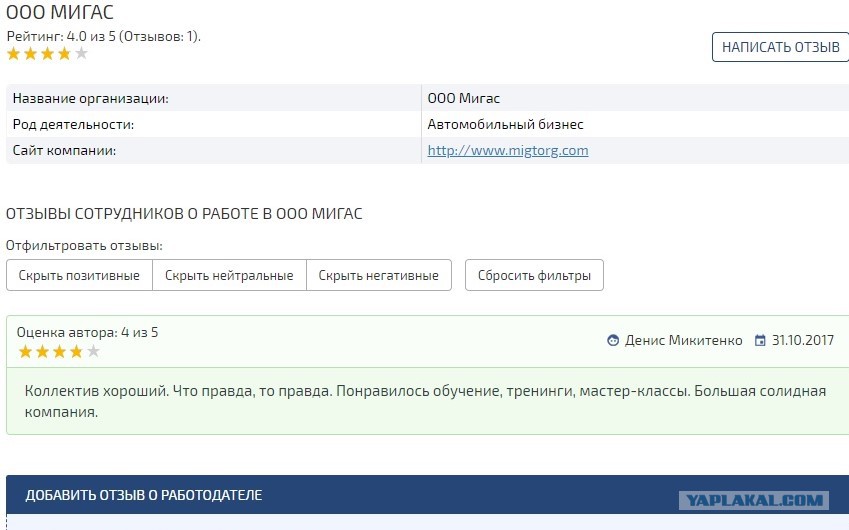Click the review text starting Коллектив хороший
The width and height of the screenshot is (849, 530).
pos(425,401)
